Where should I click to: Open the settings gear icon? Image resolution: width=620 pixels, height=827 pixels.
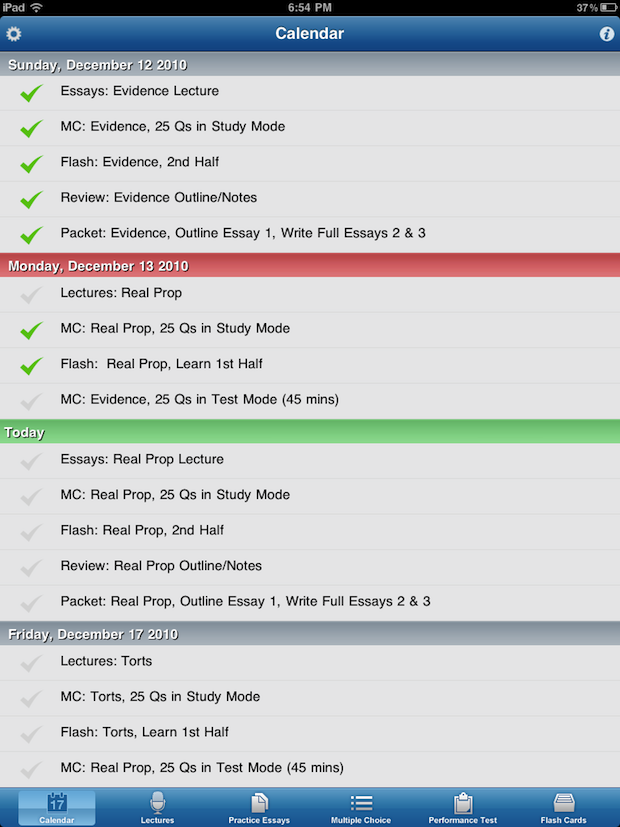(14, 34)
